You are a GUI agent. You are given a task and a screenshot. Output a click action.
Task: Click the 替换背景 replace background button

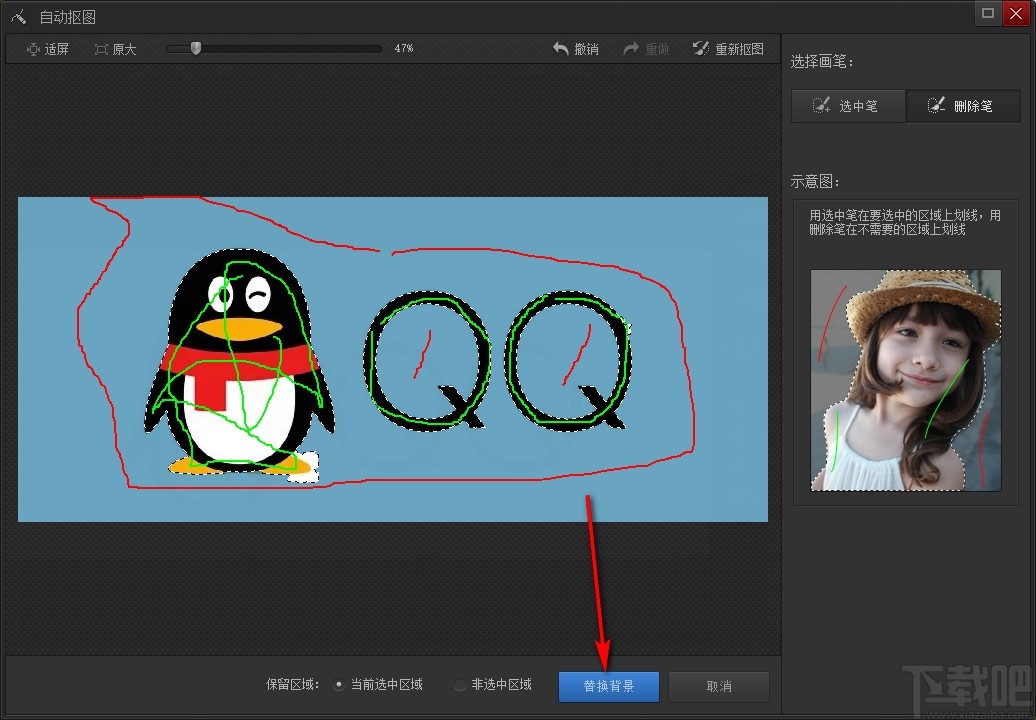point(609,686)
